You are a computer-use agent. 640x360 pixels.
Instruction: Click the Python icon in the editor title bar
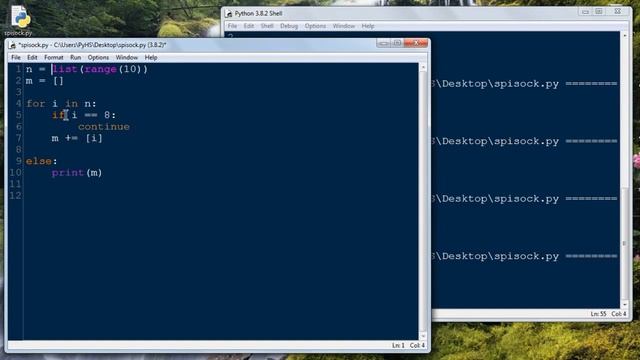coord(12,45)
